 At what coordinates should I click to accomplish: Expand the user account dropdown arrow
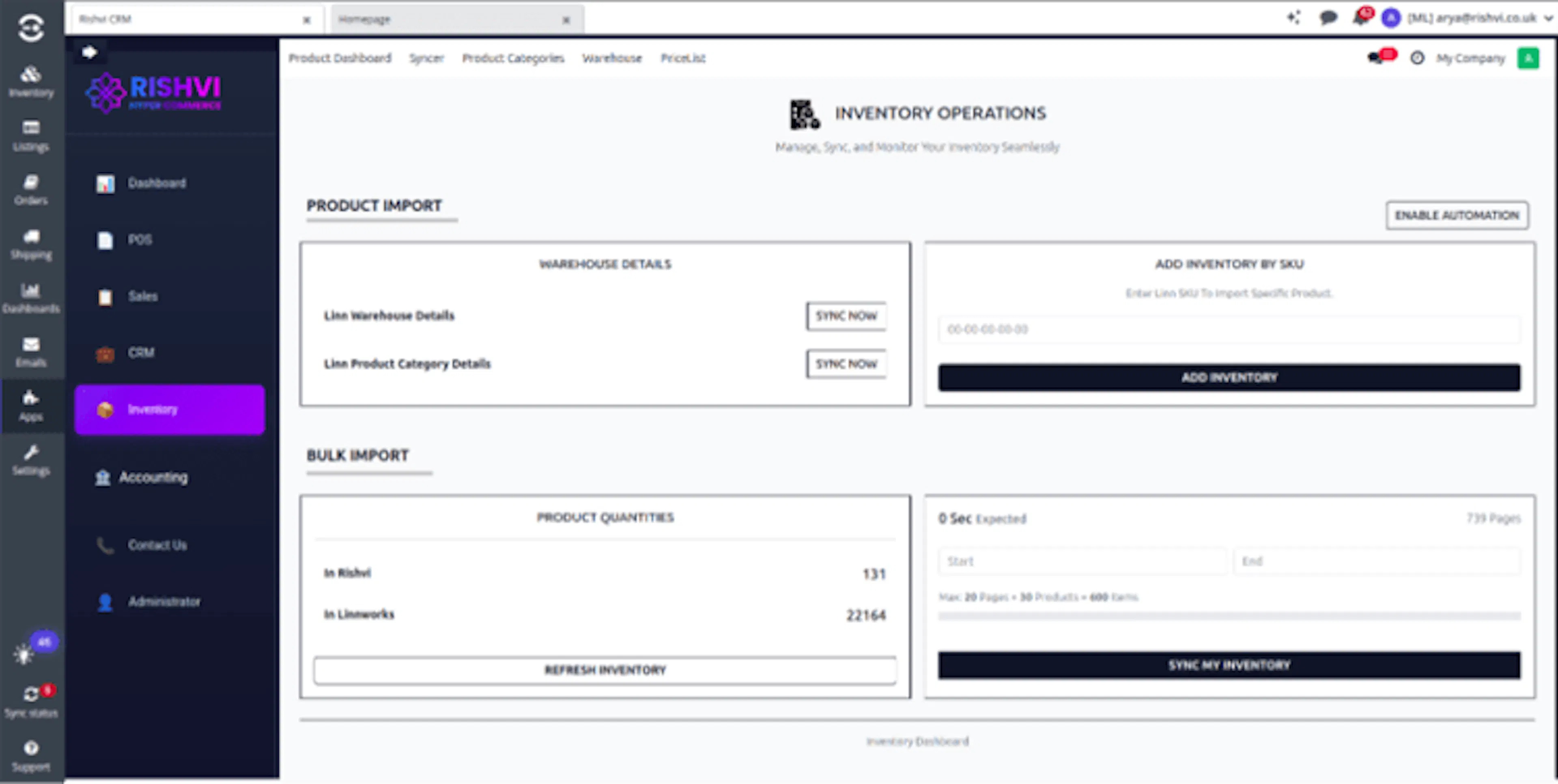pos(1548,18)
